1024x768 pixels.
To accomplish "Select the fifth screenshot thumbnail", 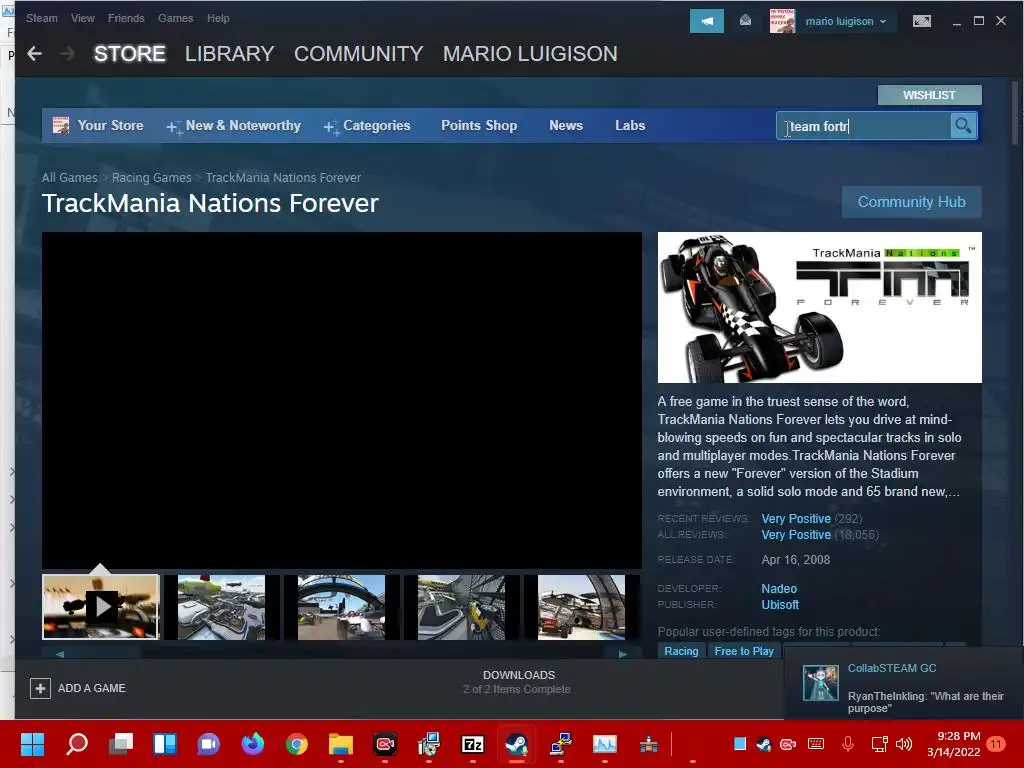I will [581, 607].
